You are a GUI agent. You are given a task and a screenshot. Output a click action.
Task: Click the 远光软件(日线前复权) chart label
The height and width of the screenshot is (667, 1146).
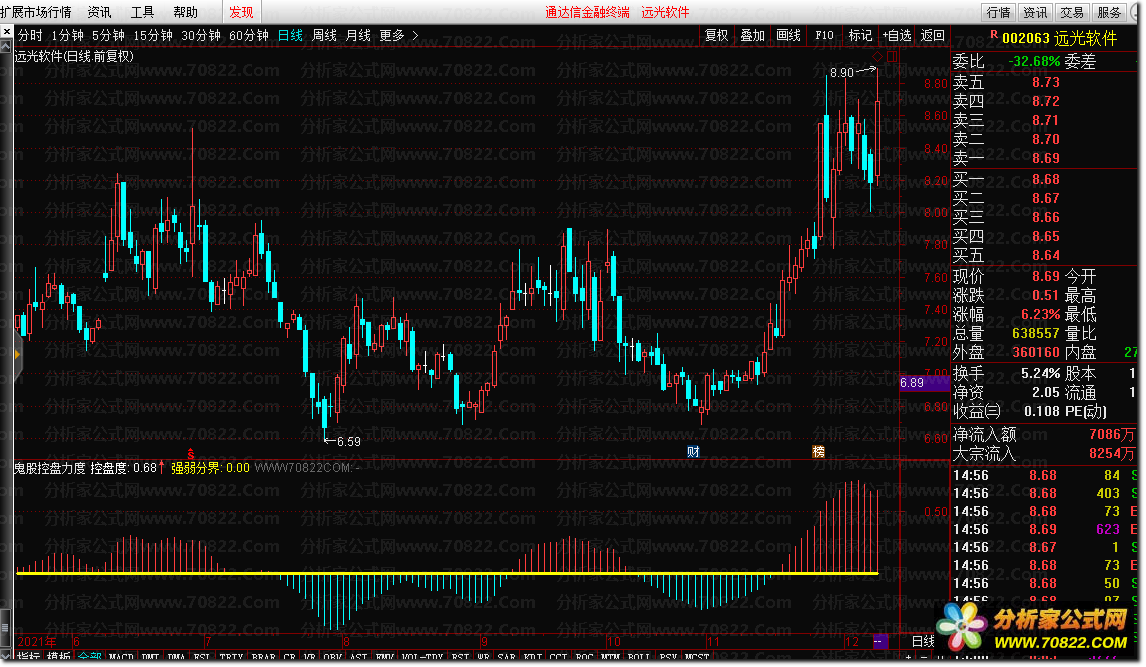pyautogui.click(x=74, y=56)
